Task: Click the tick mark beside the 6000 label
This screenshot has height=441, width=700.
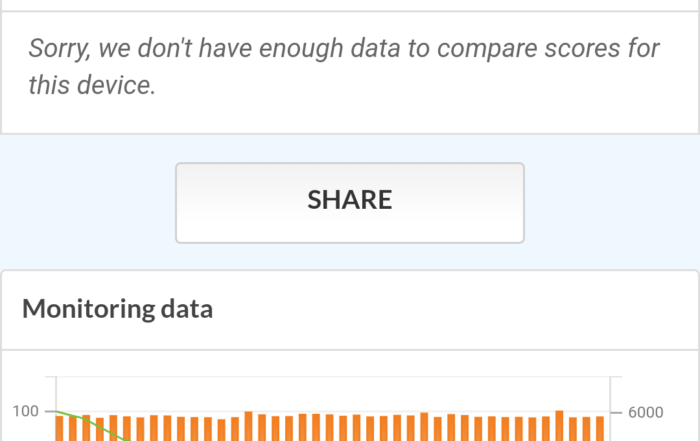Action: click(616, 411)
